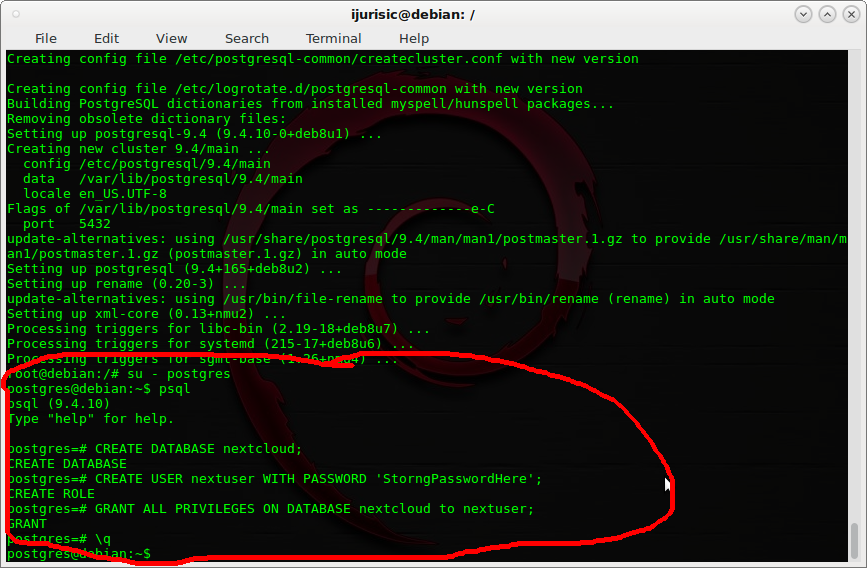The width and height of the screenshot is (867, 568).
Task: Click the 'config /etc/postgresql/9.4/main' line
Action: [x=147, y=164]
